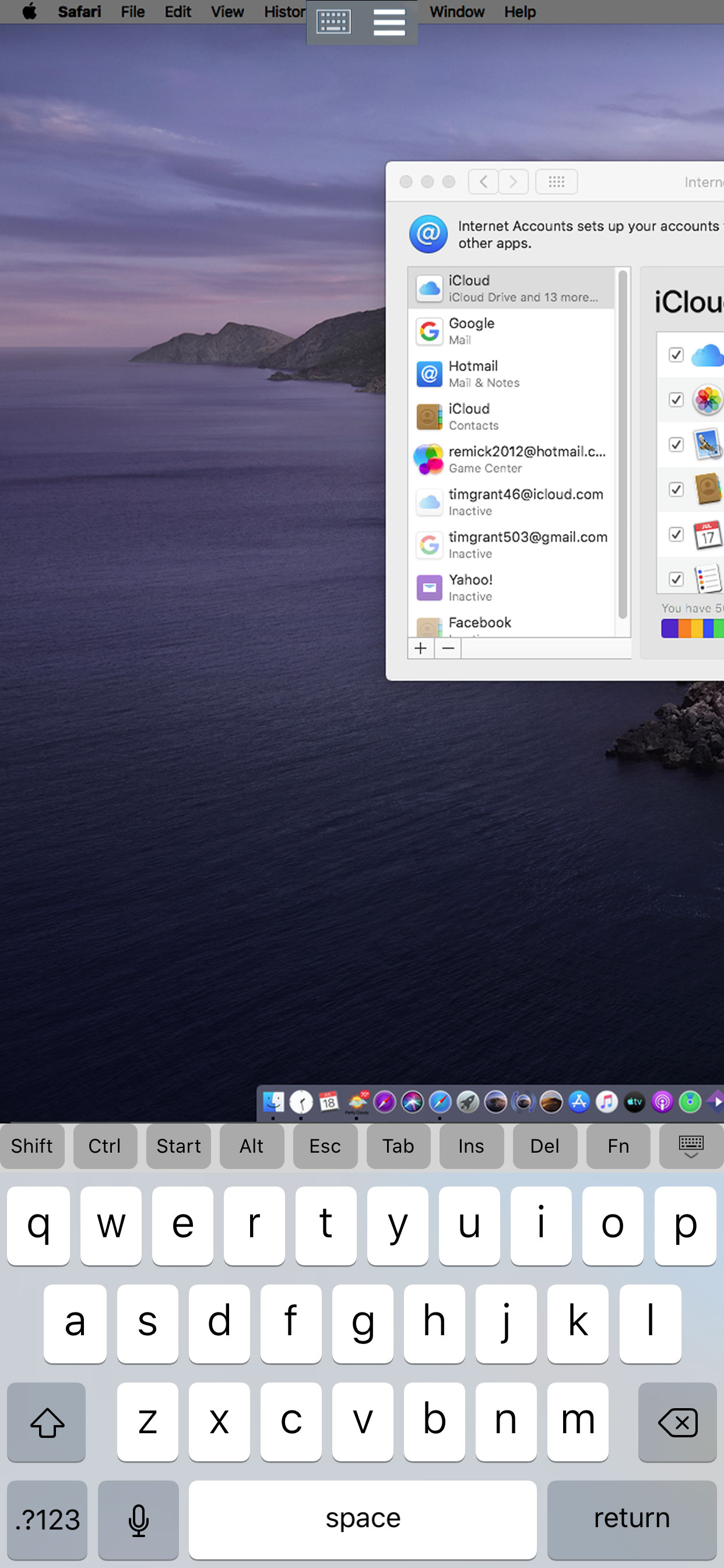Open the Weather app in the Dock

click(x=357, y=1102)
